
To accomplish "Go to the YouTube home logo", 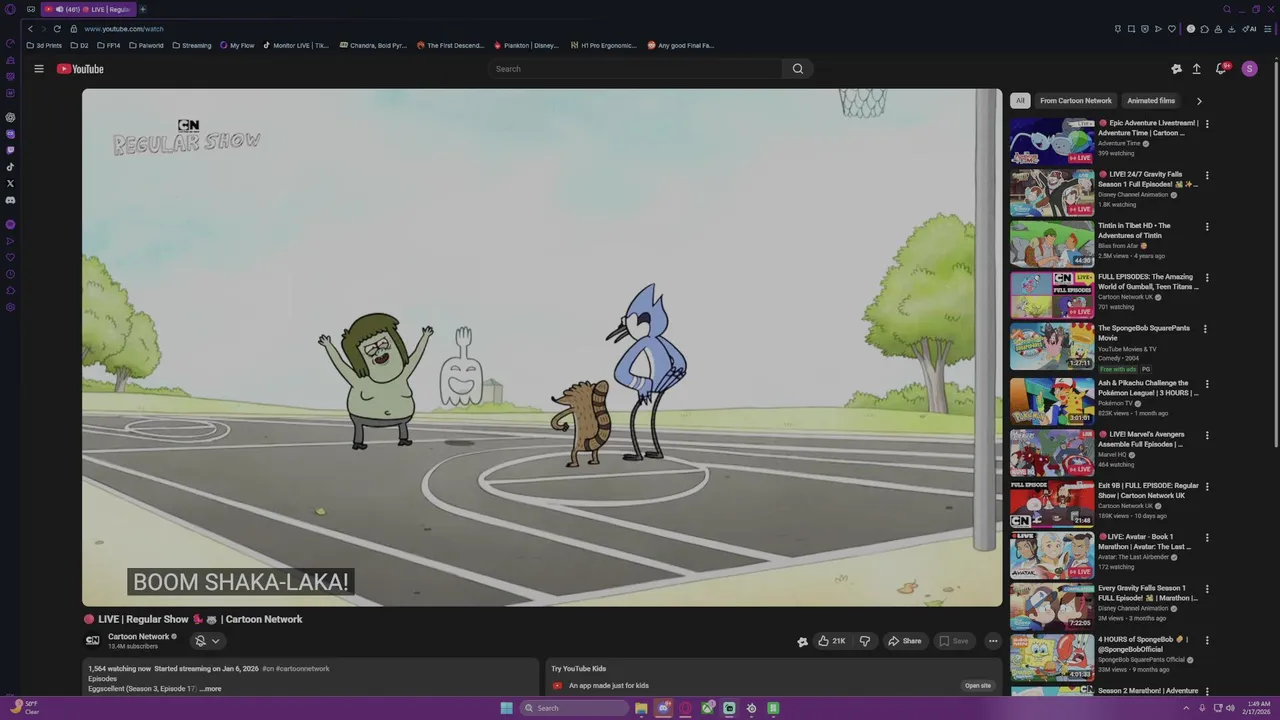I will (80, 69).
